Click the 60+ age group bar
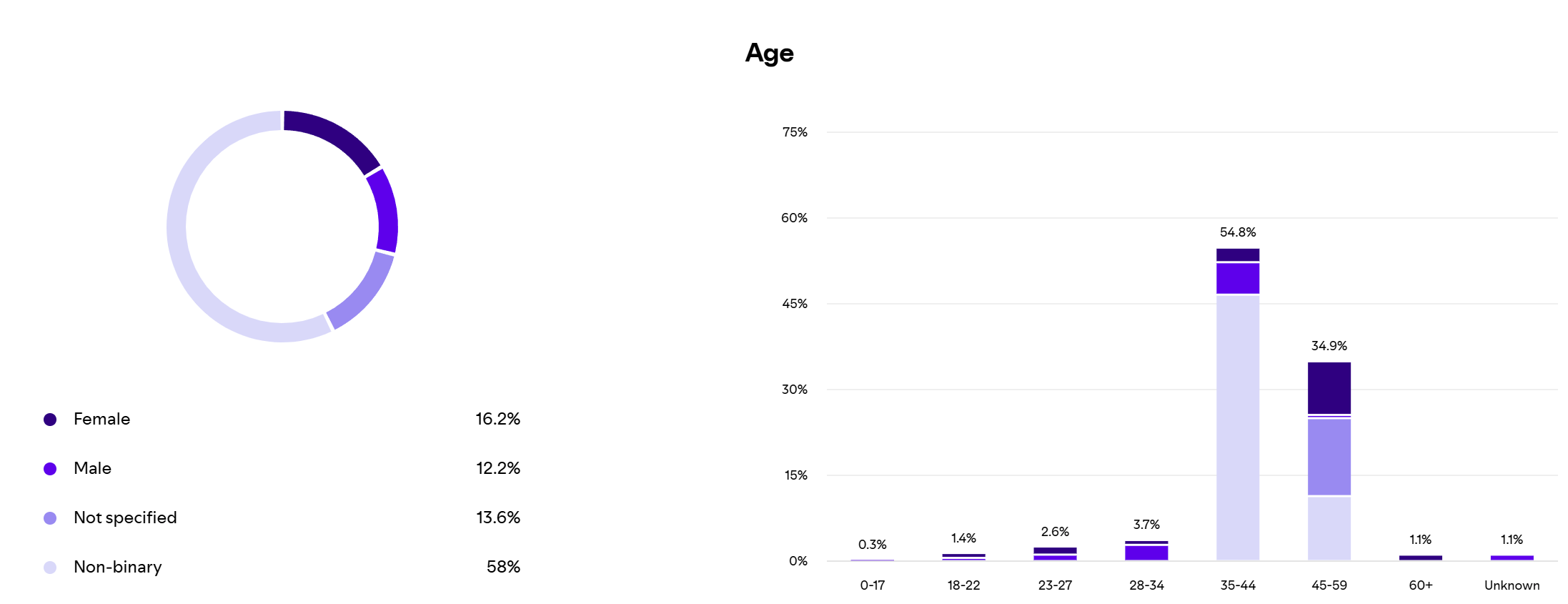This screenshot has width=1568, height=604. click(x=1420, y=558)
